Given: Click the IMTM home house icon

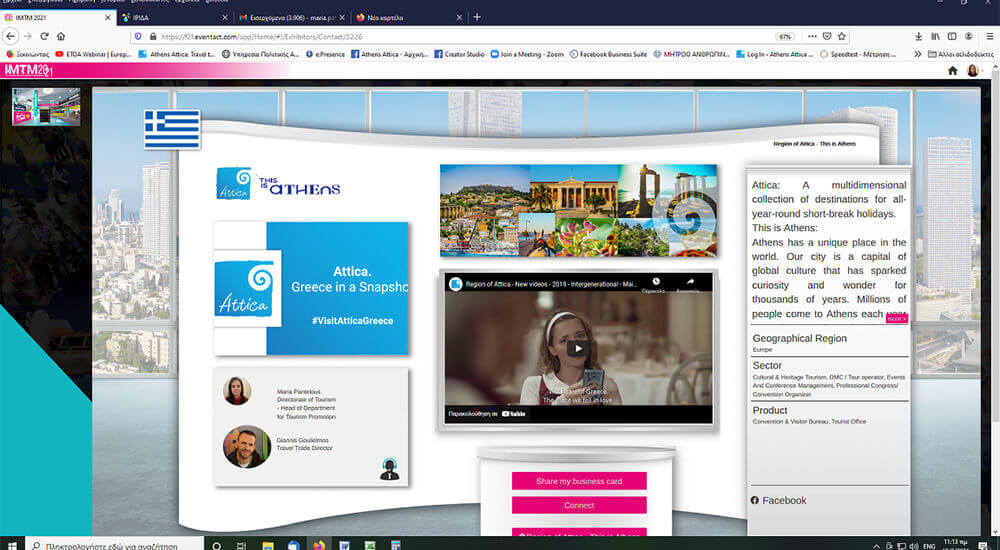Looking at the screenshot, I should [953, 71].
